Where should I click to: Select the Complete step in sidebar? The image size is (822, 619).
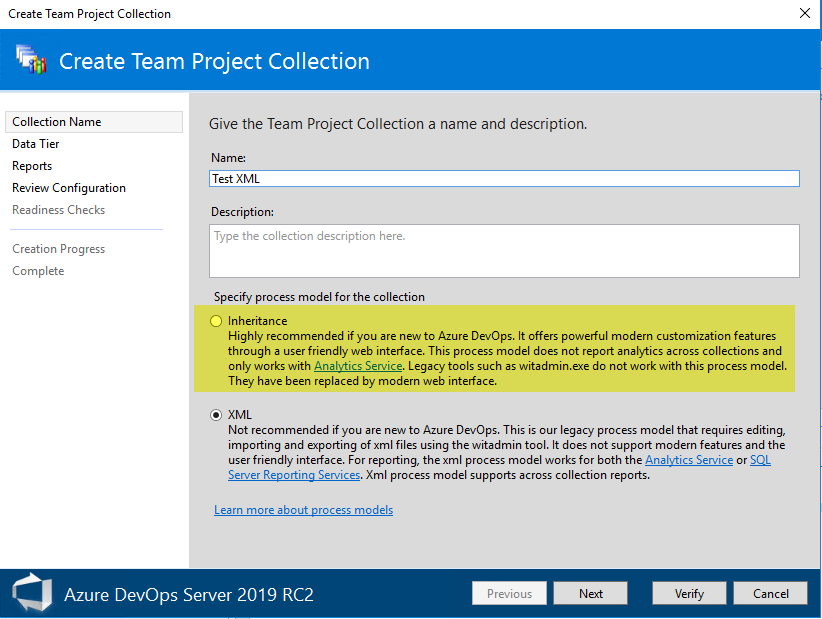(x=38, y=271)
